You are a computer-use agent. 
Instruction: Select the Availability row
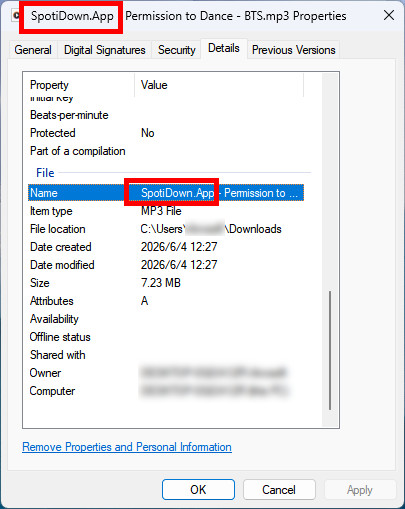[166, 319]
